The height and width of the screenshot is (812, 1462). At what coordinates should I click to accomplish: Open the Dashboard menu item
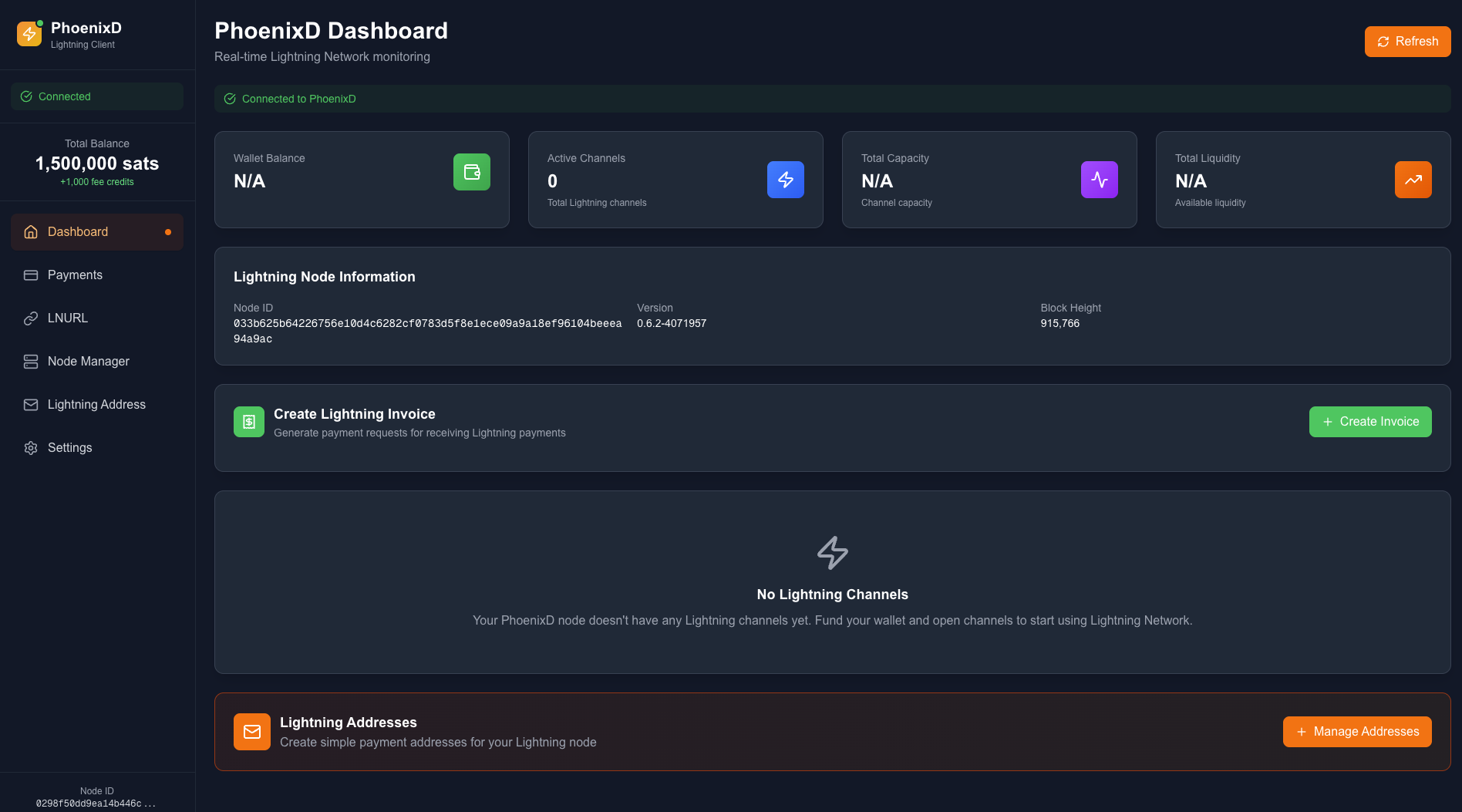97,232
